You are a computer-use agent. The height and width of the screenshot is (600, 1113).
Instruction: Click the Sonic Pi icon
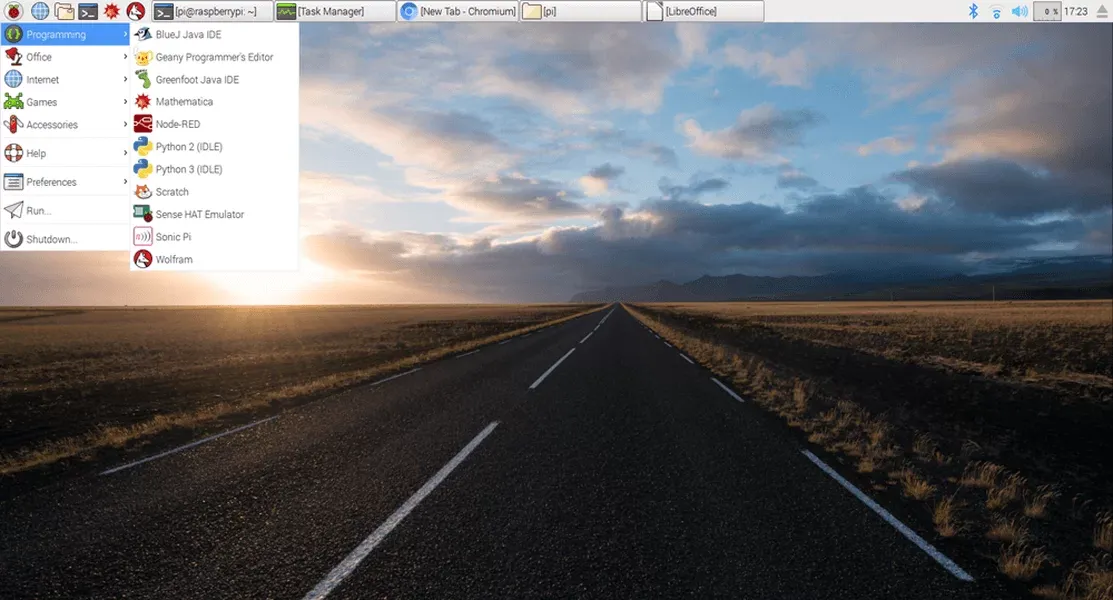(x=143, y=236)
